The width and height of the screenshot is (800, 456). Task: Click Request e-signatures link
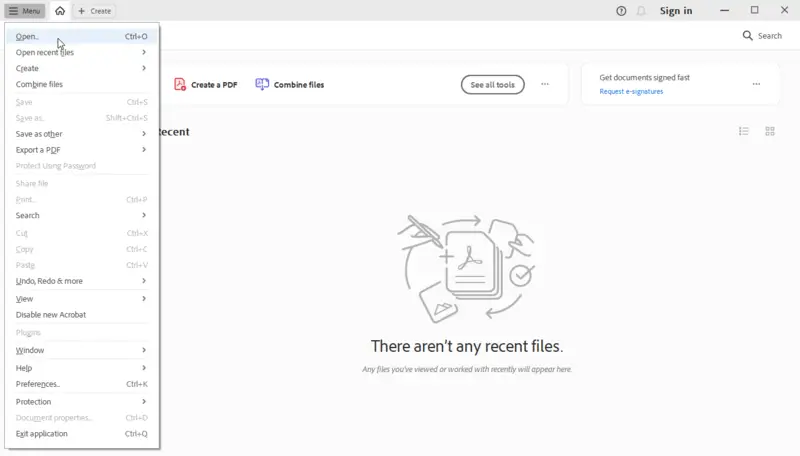pyautogui.click(x=631, y=91)
